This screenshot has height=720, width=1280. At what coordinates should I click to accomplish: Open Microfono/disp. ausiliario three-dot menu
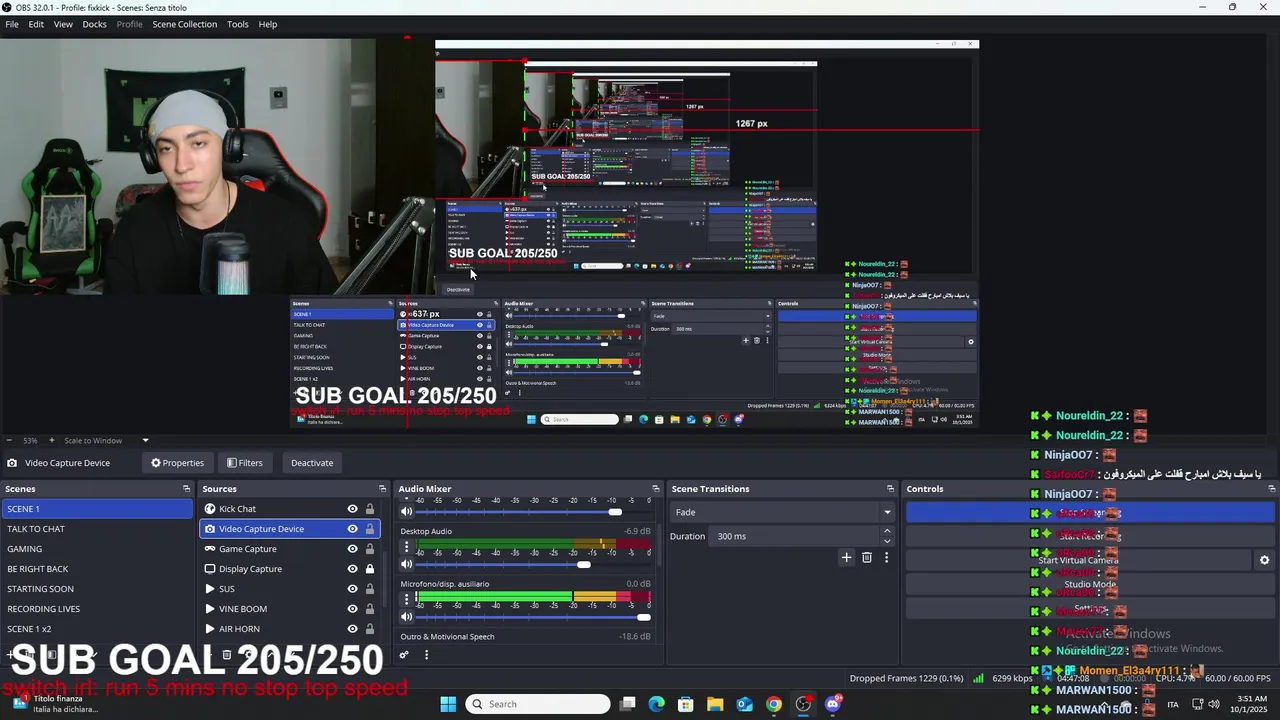(x=406, y=598)
